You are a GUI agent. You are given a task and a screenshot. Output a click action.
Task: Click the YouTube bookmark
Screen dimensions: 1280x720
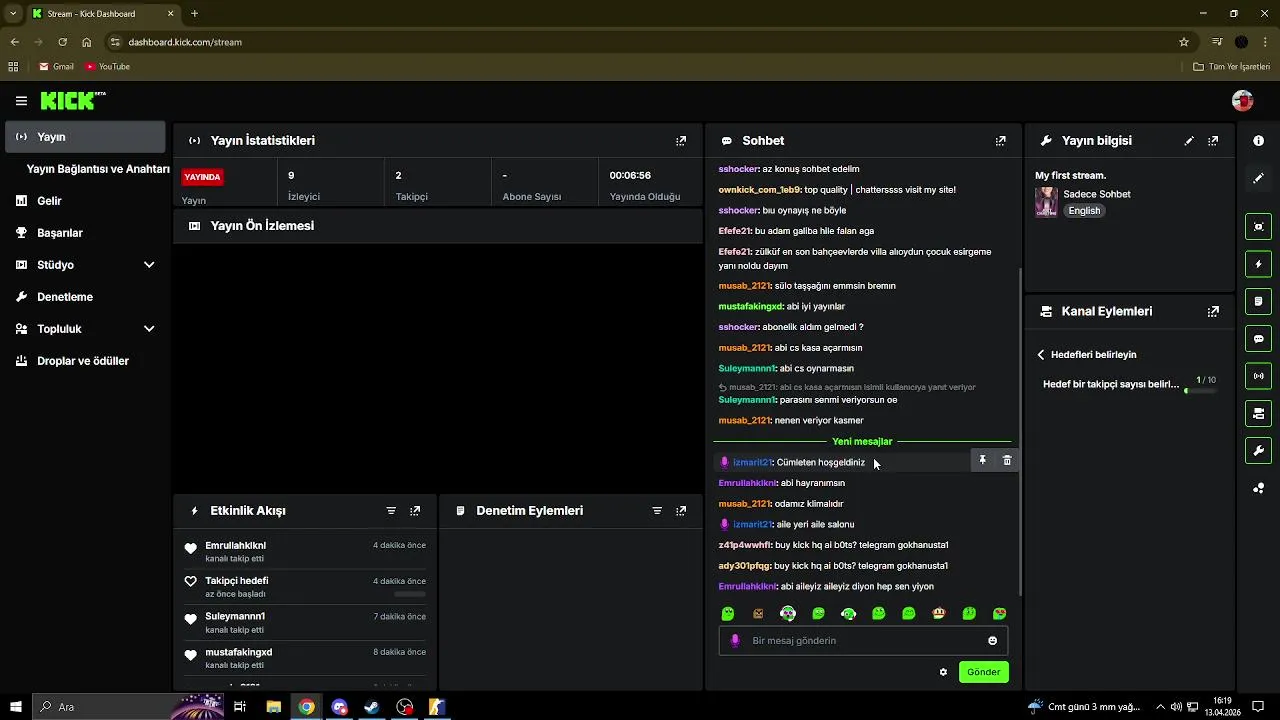point(108,67)
